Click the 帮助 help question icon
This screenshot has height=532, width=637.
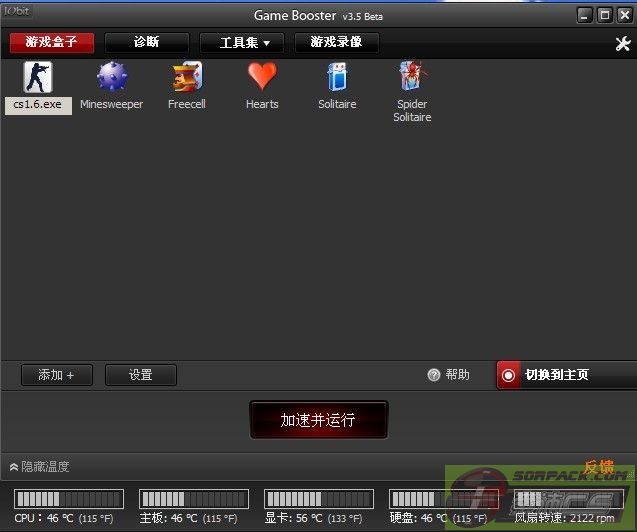point(433,375)
